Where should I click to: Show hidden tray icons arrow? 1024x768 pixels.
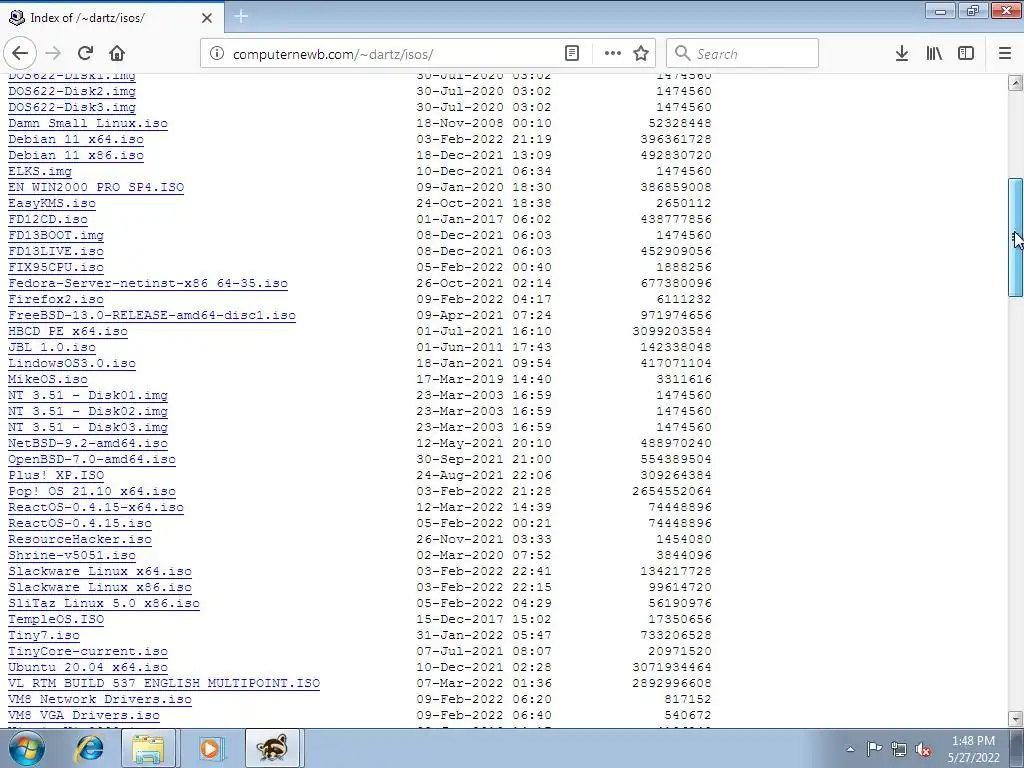pyautogui.click(x=850, y=749)
